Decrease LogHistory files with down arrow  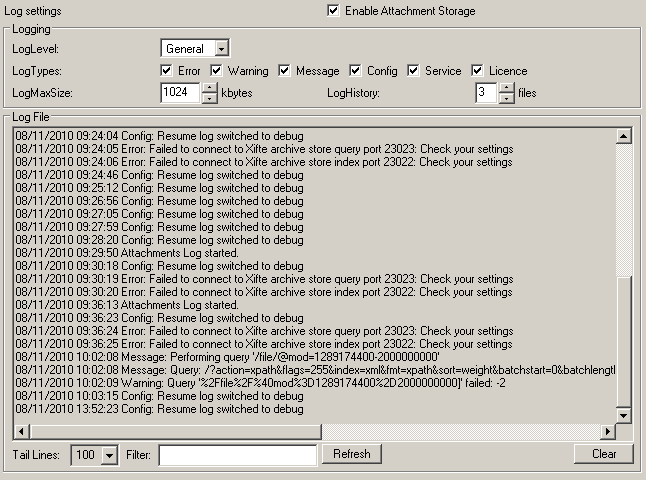point(506,98)
